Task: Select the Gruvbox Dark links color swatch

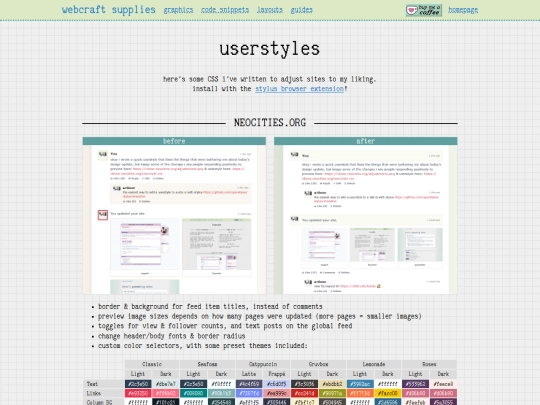Action: pos(332,393)
